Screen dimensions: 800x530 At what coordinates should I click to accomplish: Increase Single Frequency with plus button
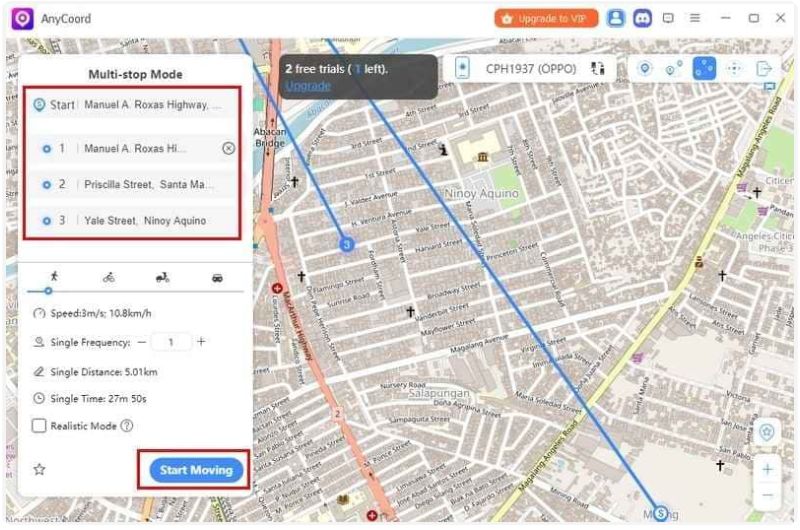(201, 342)
